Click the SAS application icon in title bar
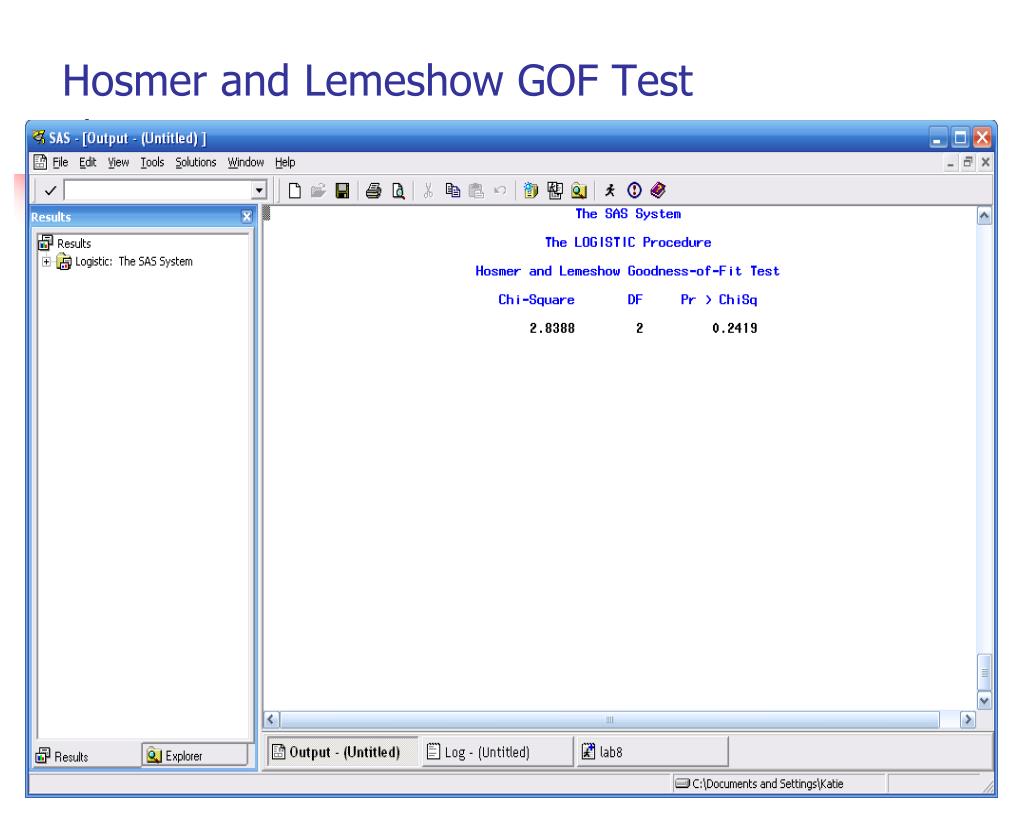This screenshot has height=825, width=1023. tap(39, 138)
